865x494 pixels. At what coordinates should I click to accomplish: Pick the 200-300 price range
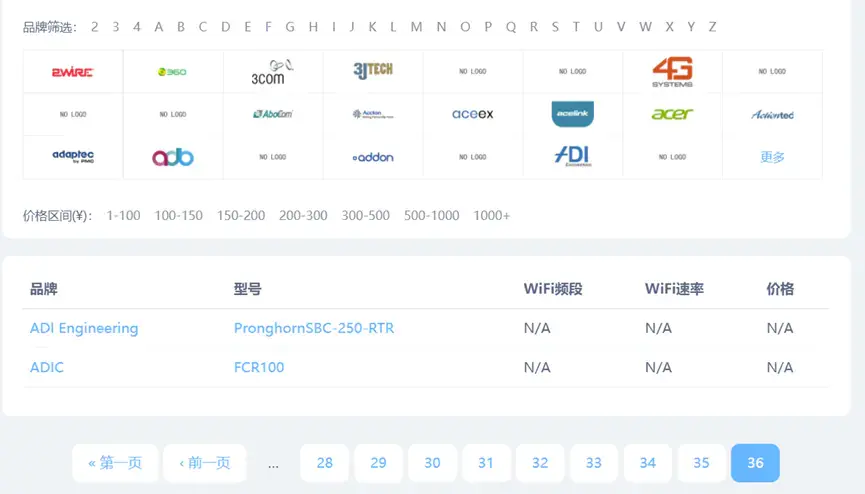(303, 215)
